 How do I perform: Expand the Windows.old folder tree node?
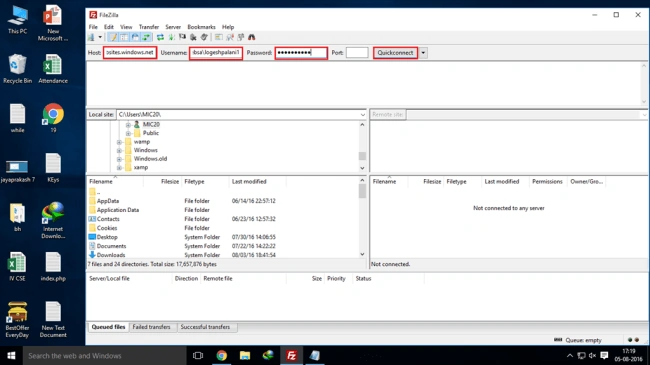point(119,159)
